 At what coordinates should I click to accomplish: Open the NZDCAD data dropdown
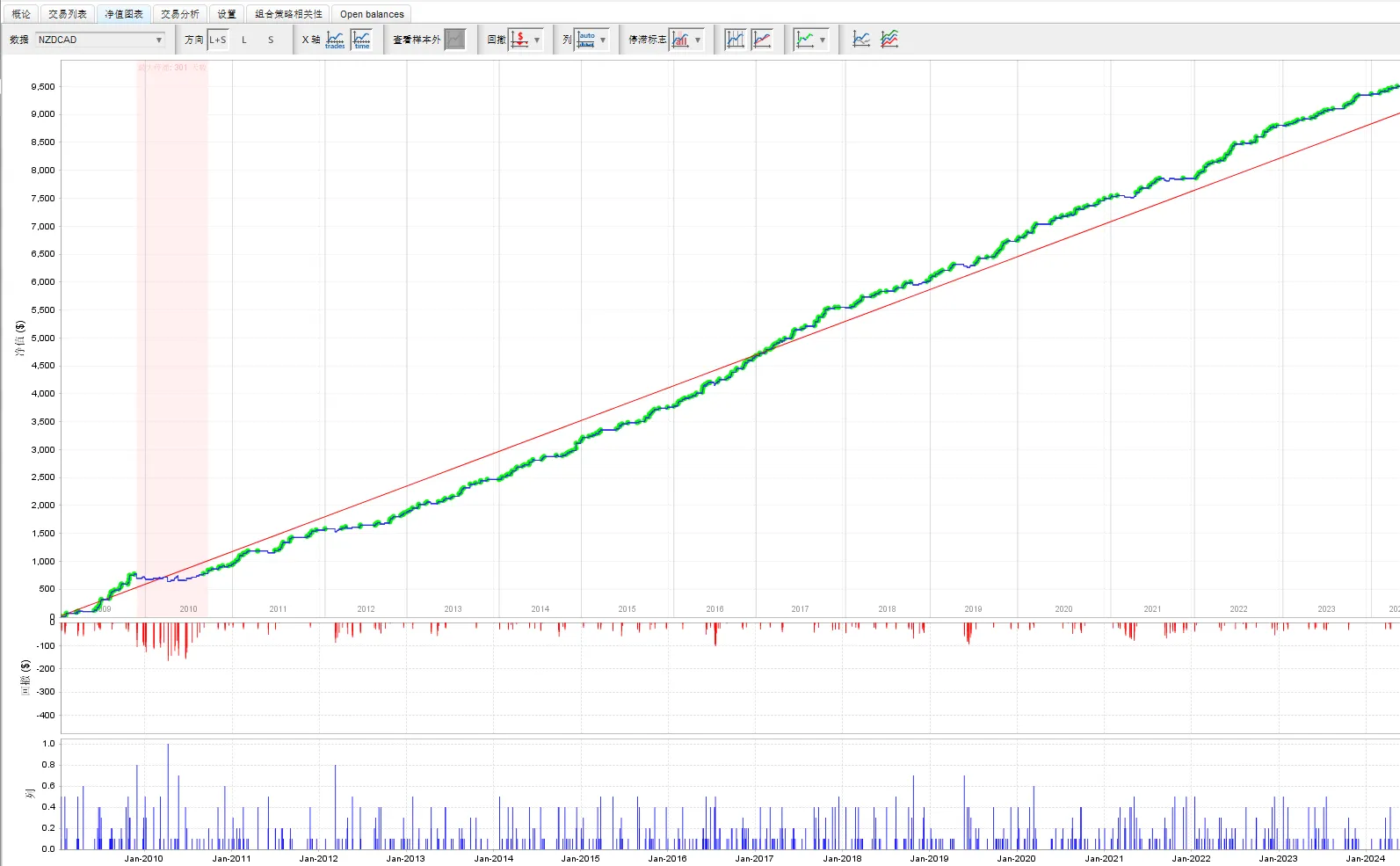(x=100, y=40)
